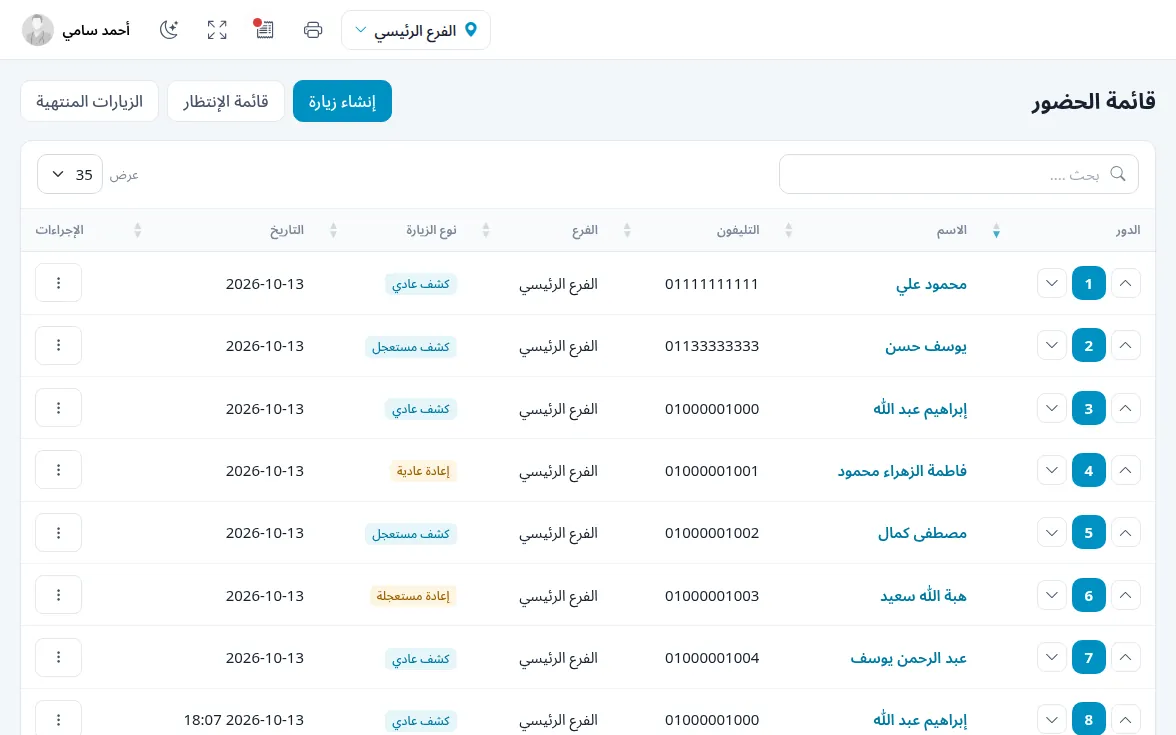Open the news icon with red dot
This screenshot has height=735, width=1176.
point(264,29)
